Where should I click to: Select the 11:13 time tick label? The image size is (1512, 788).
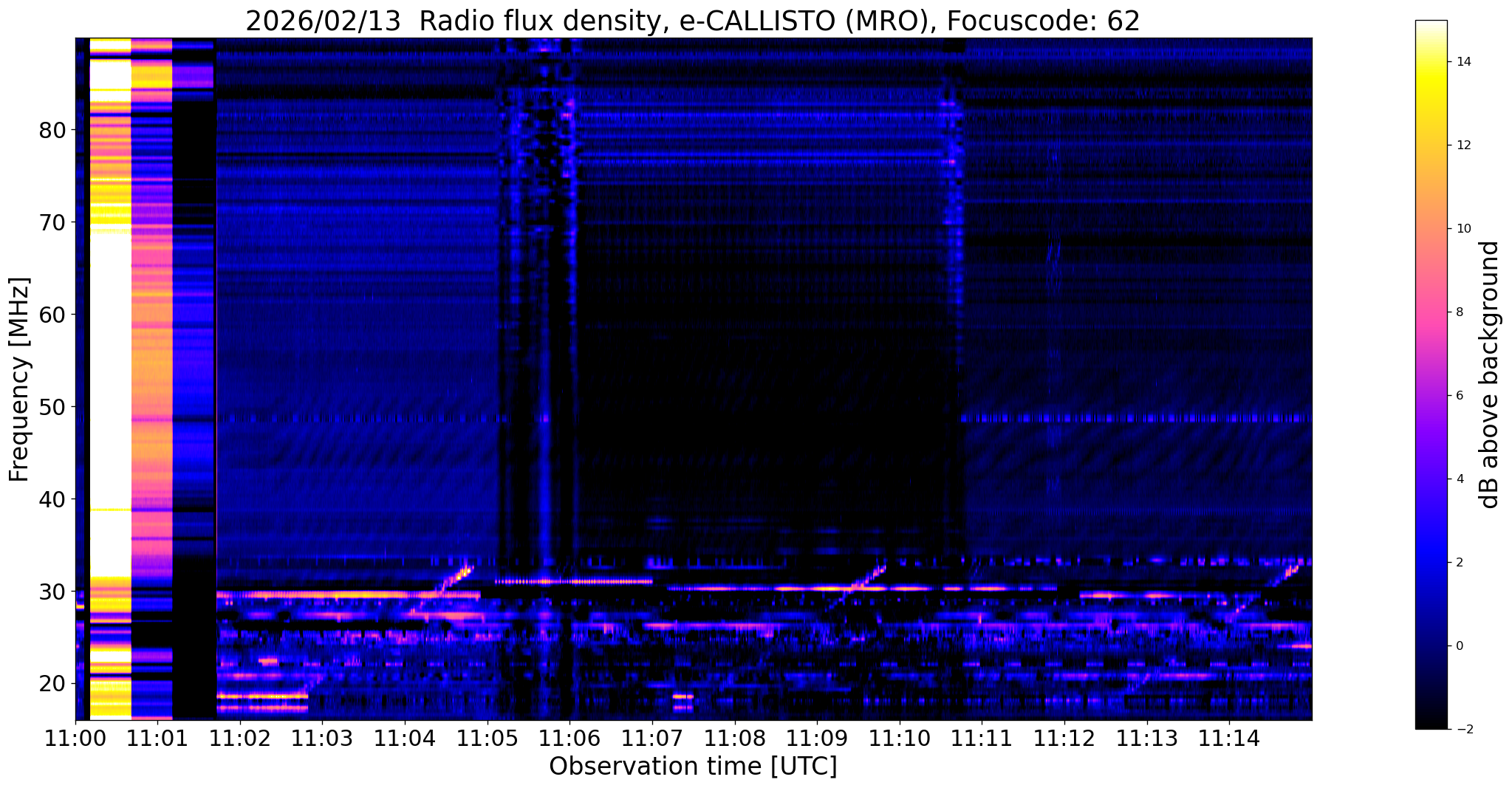coord(1147,738)
